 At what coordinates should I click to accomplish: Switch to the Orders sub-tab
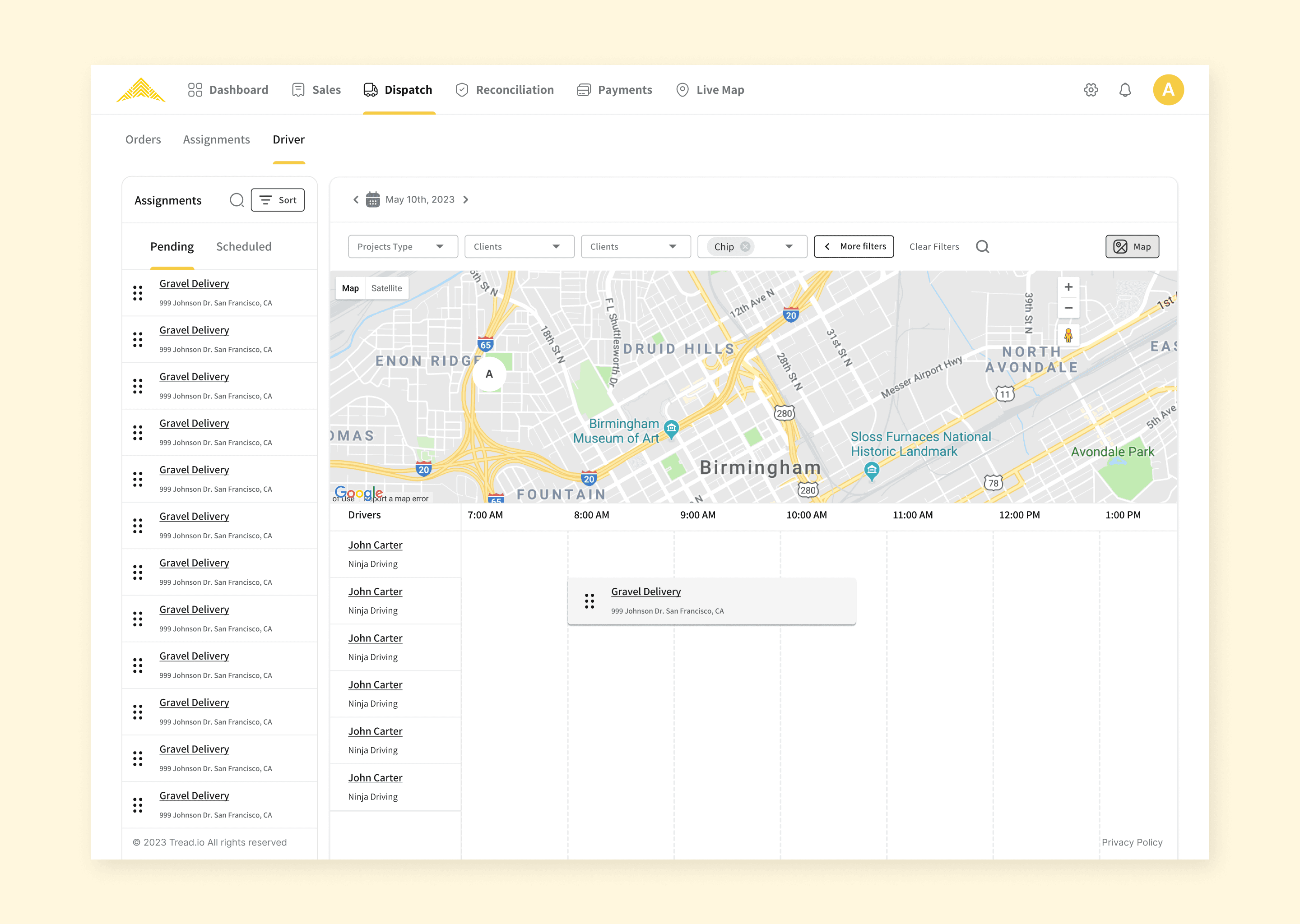143,140
